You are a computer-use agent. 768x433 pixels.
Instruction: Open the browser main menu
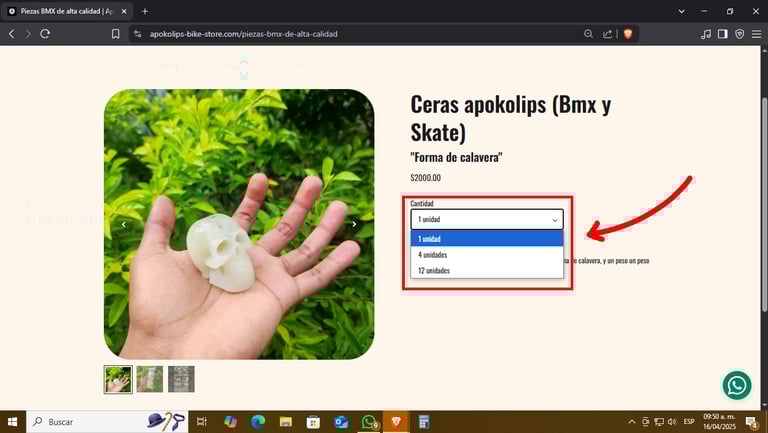(x=757, y=34)
